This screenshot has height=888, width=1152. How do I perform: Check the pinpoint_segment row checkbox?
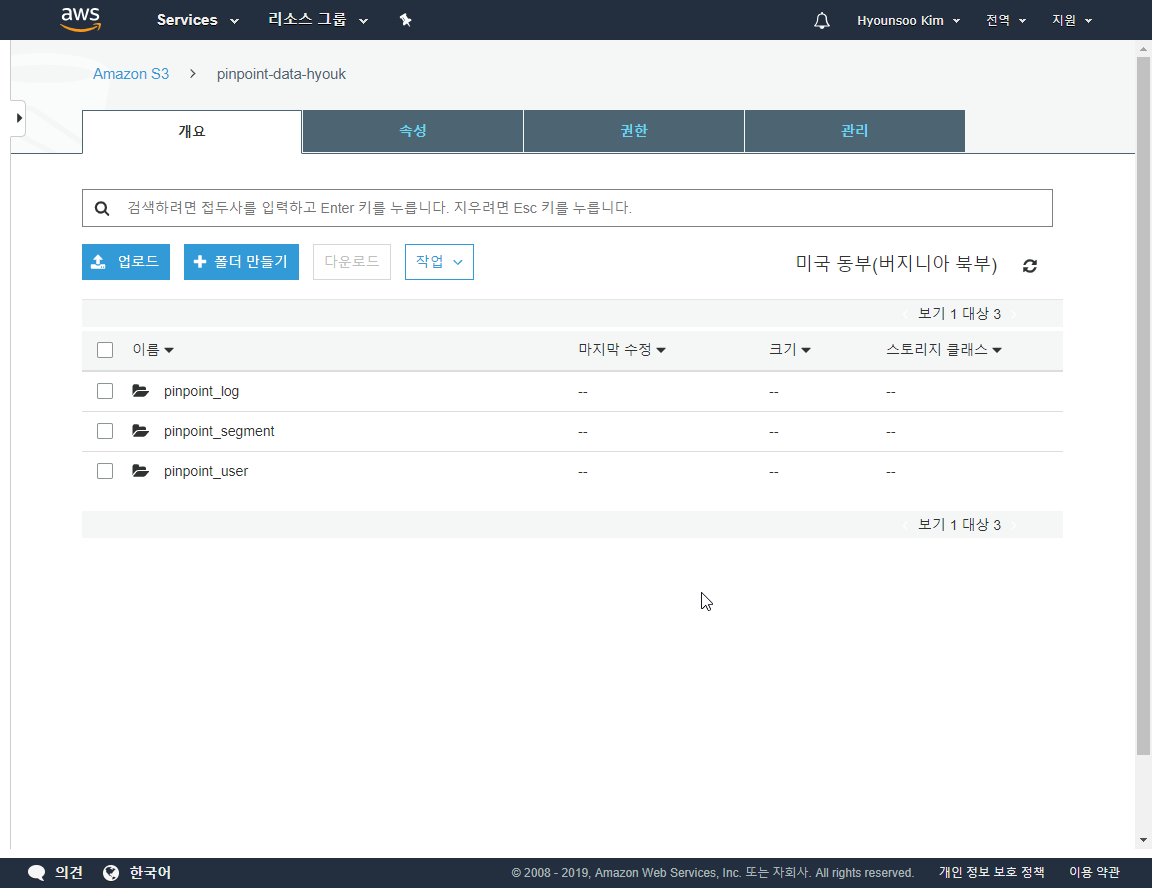click(x=105, y=430)
